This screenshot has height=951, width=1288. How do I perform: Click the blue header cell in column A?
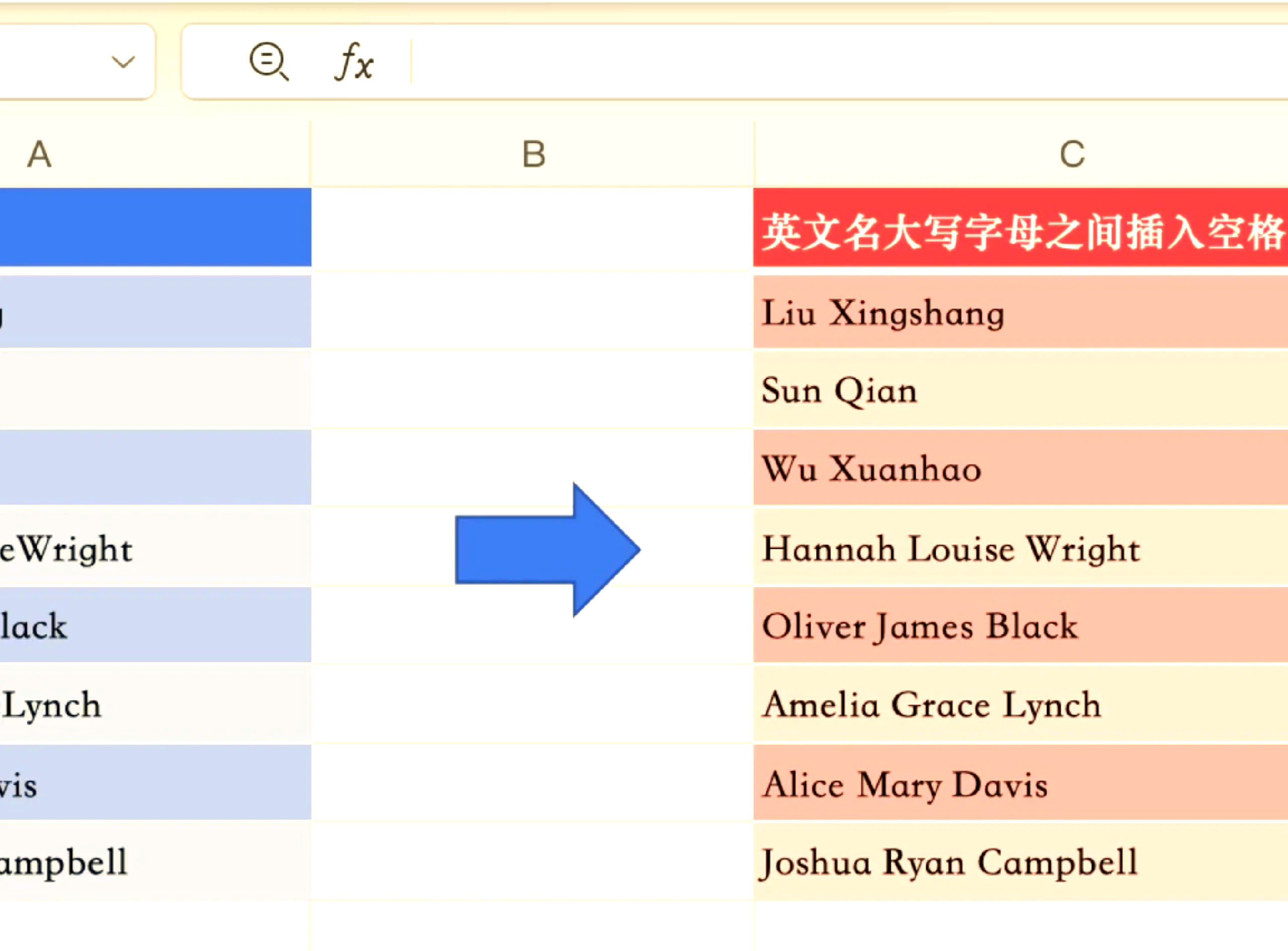click(x=155, y=228)
